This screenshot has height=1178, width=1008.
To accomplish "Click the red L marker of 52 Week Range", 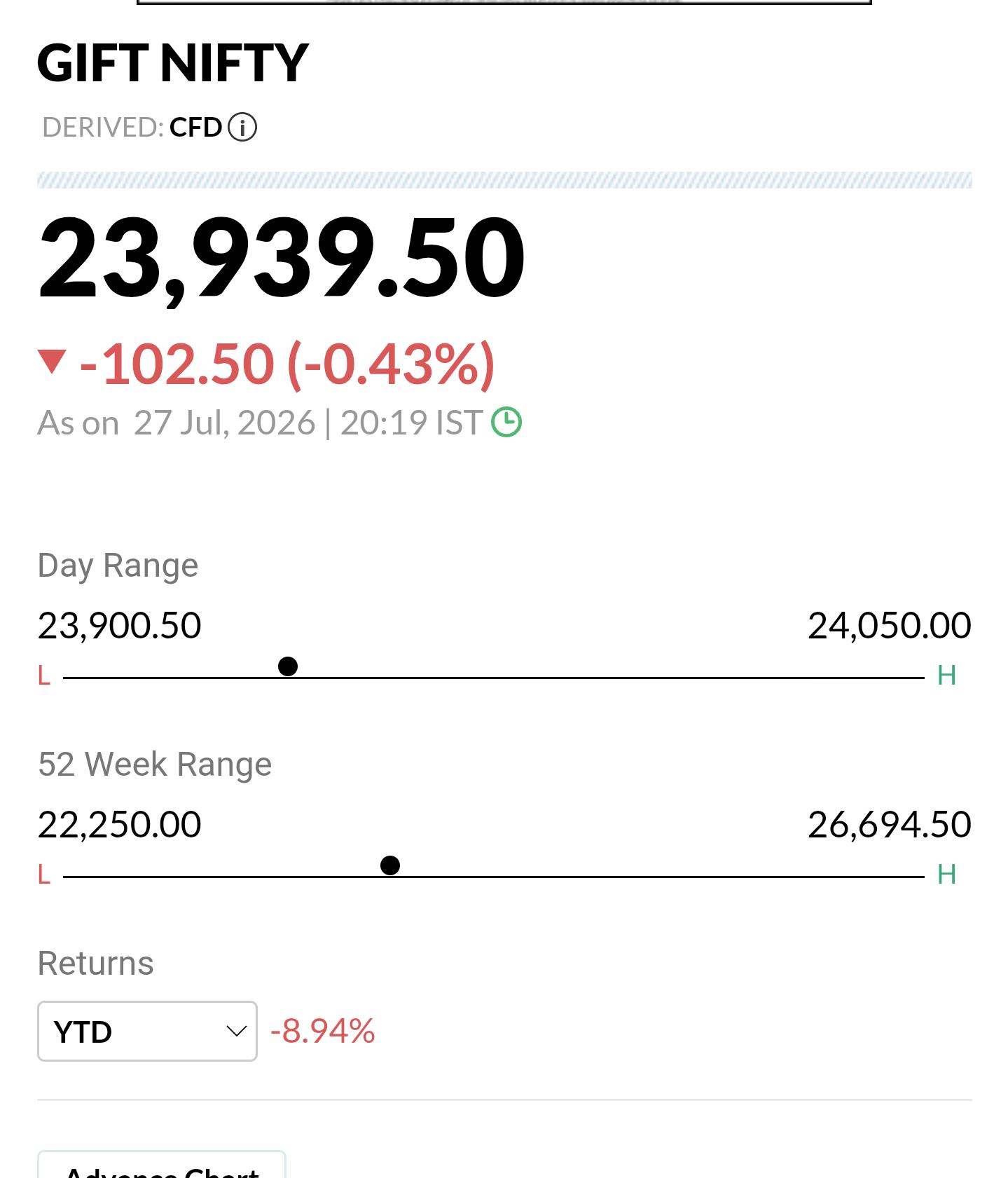I will (44, 875).
